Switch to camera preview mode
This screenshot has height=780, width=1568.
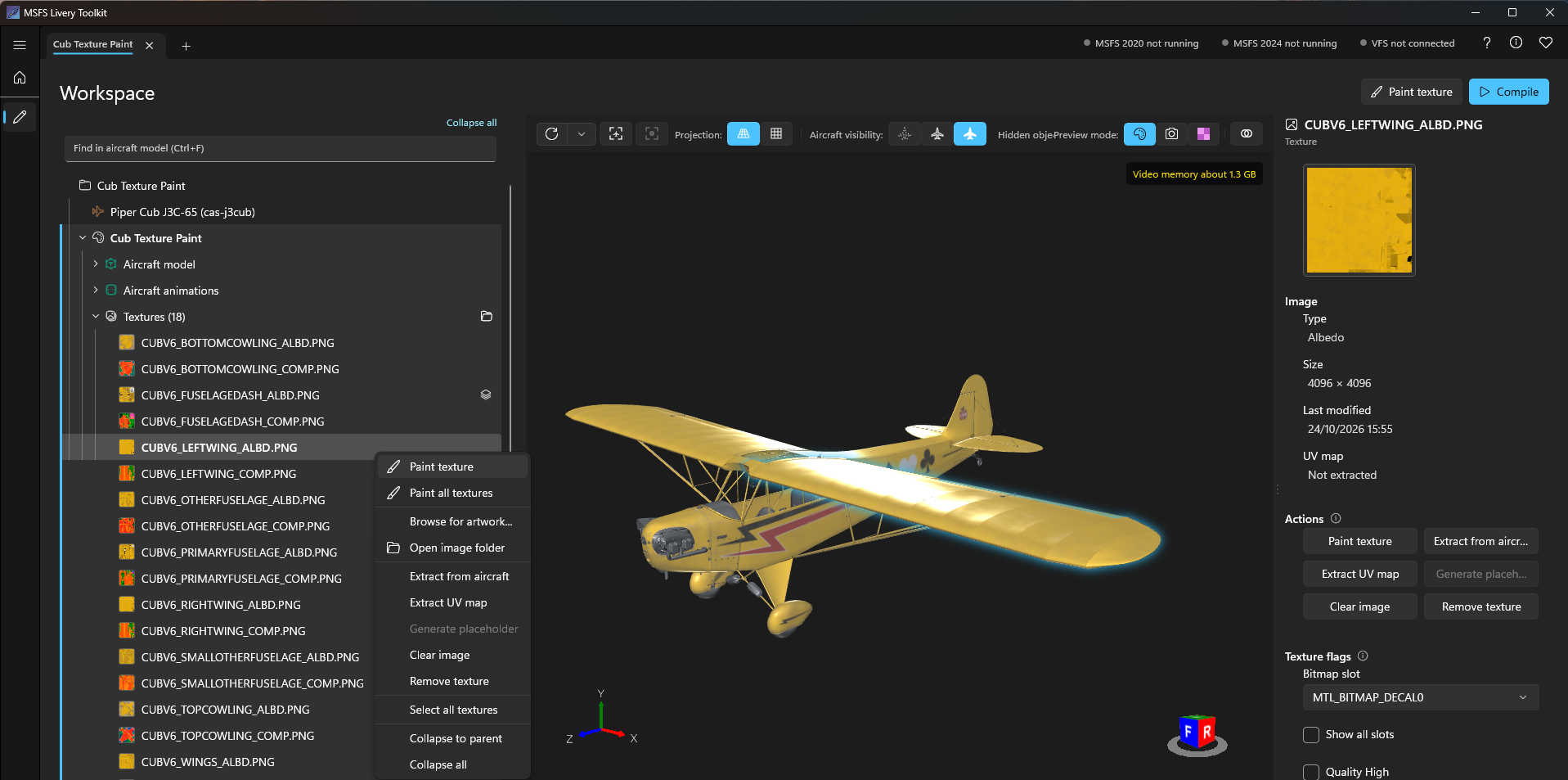pos(1172,134)
